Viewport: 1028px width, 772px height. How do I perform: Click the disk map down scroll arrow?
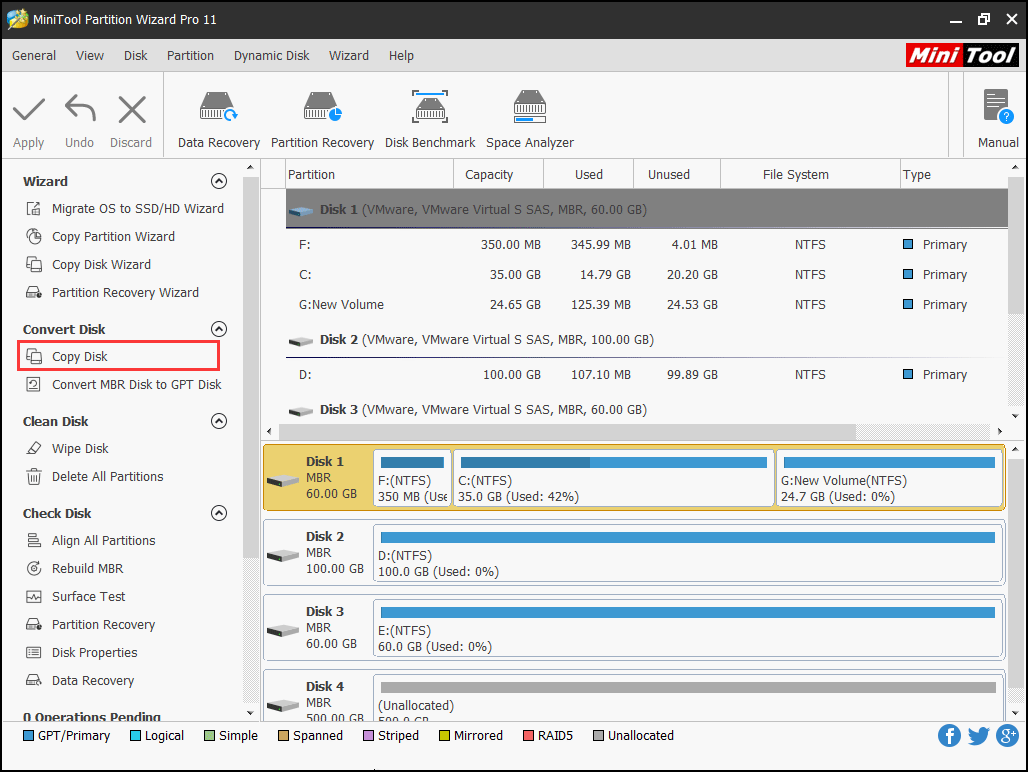click(1015, 712)
